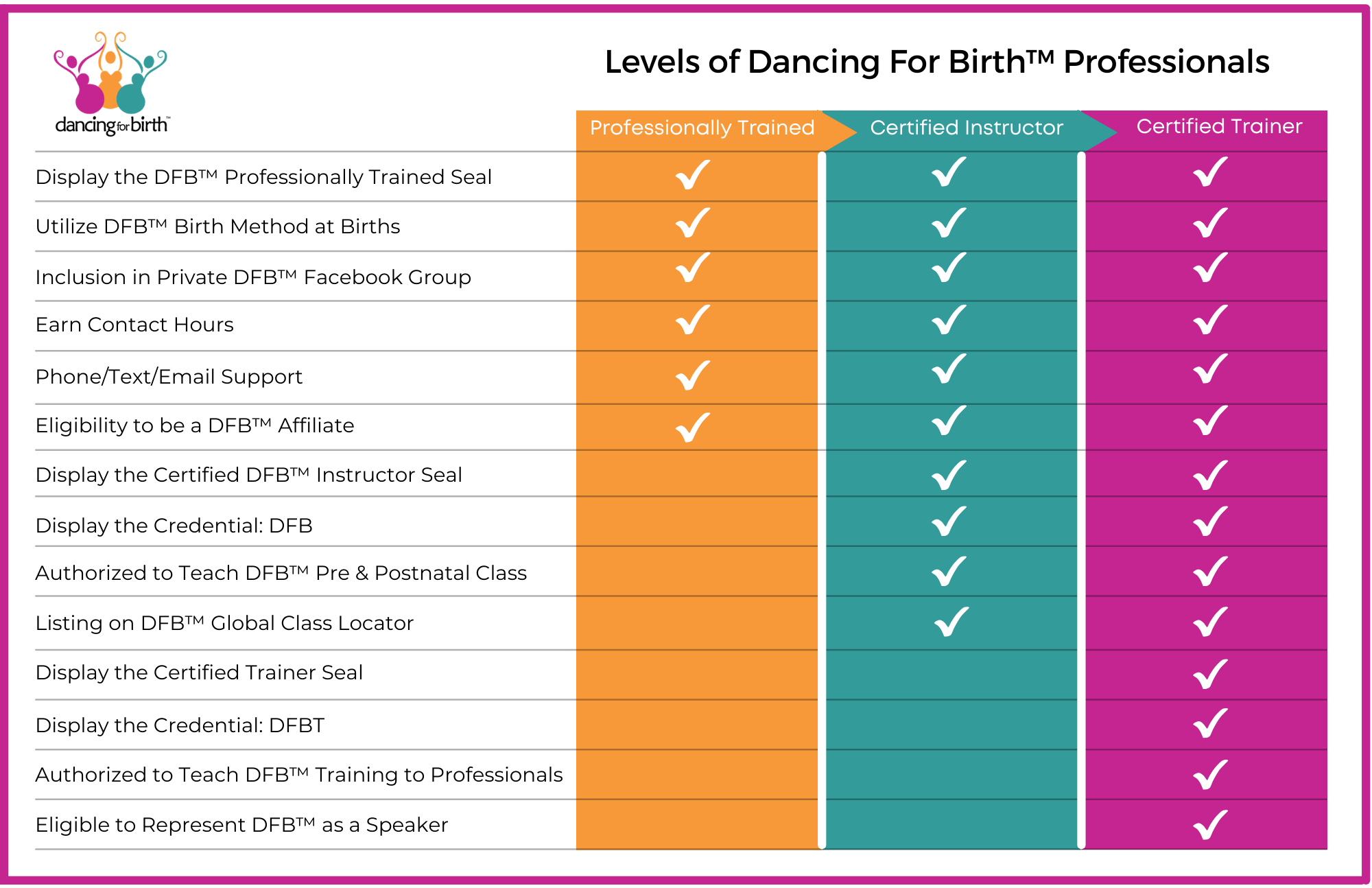Click 'Utilize DFB Birth Method at Births' text
Viewport: 1372px width, 888px height.
click(217, 226)
